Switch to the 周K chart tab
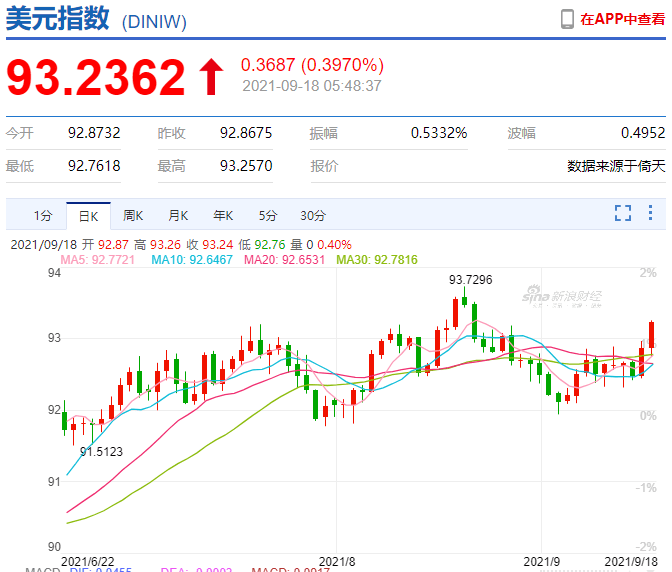Viewport: 672px width, 572px height. pyautogui.click(x=133, y=216)
